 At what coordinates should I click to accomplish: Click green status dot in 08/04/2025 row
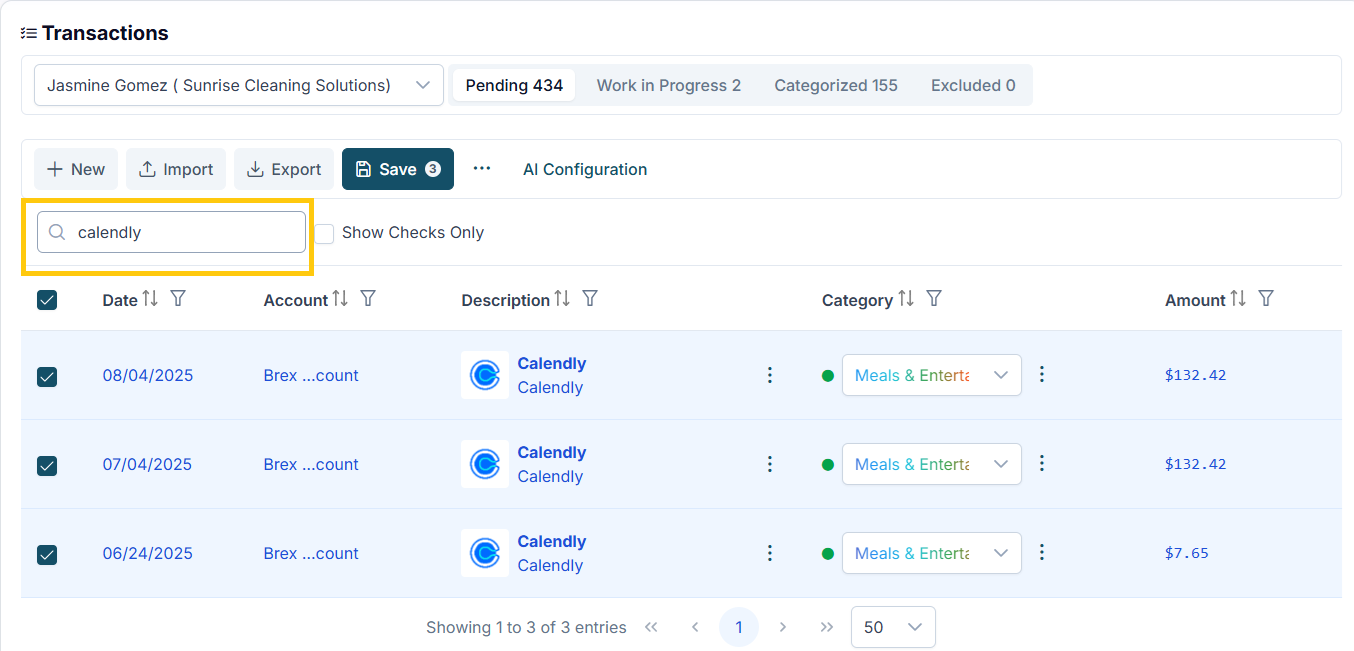(828, 376)
